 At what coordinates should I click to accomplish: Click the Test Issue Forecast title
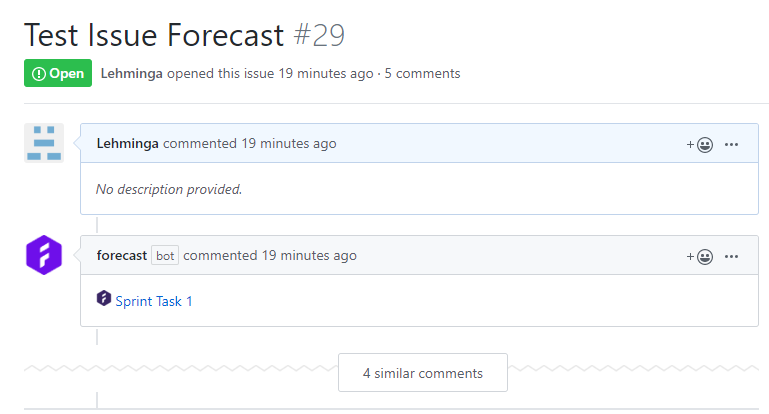[x=154, y=35]
